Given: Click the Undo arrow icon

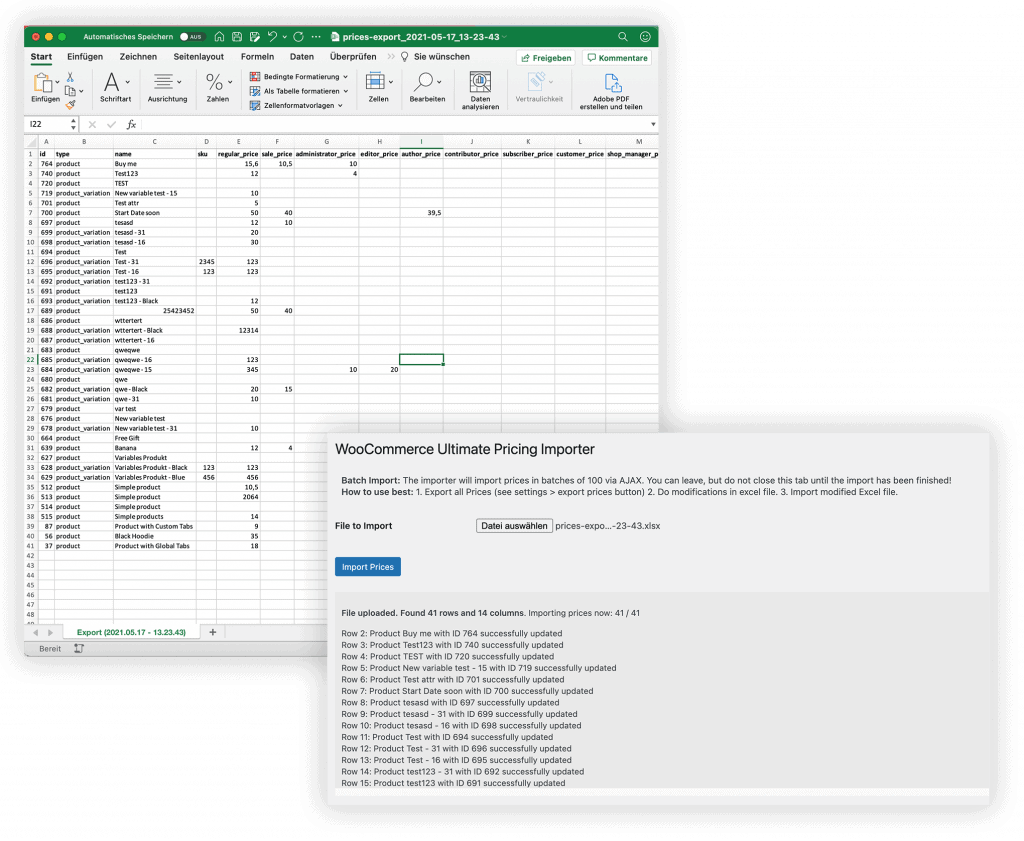Looking at the screenshot, I should point(272,37).
